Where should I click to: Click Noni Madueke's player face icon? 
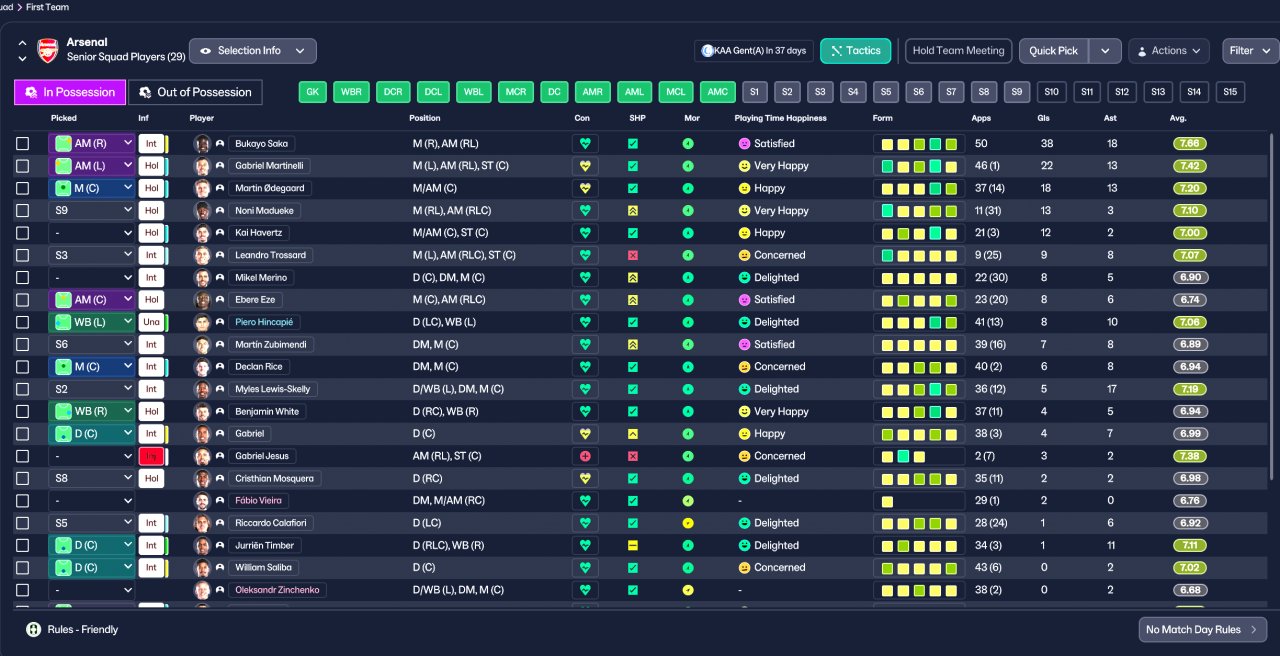203,211
